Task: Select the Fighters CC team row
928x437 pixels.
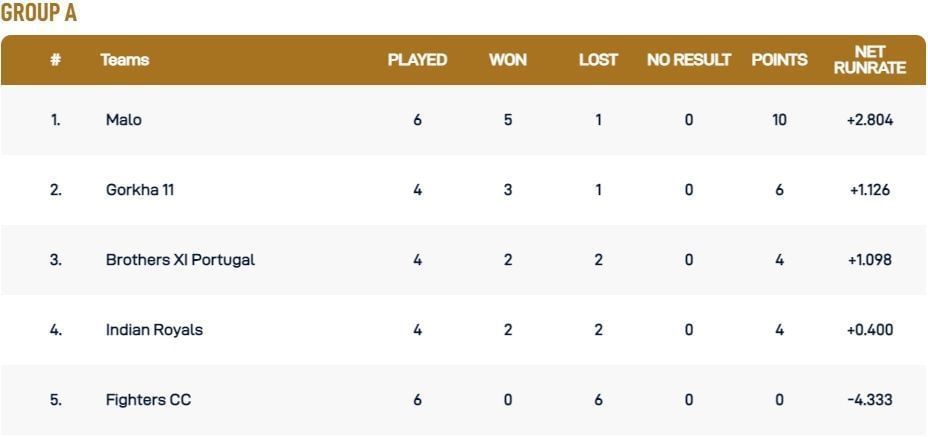Action: (148, 400)
